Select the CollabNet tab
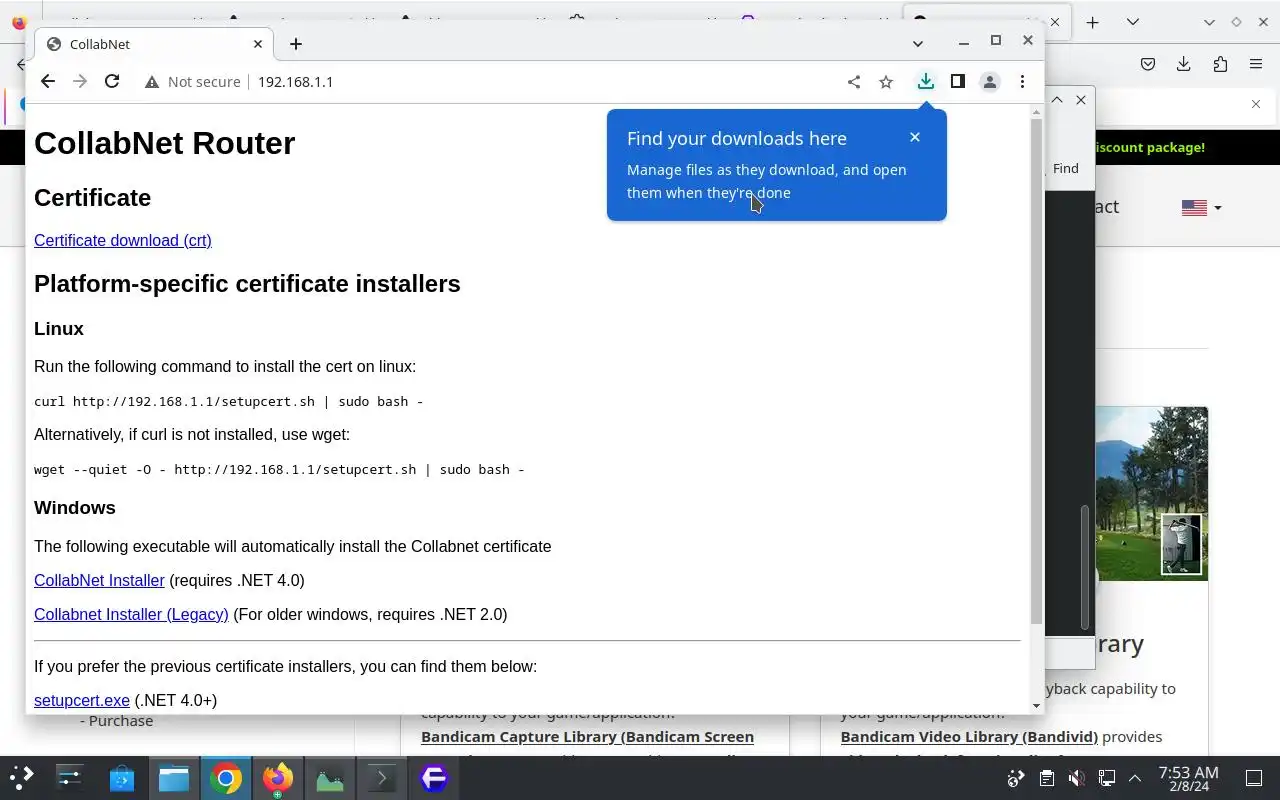The height and width of the screenshot is (800, 1280). 154,44
